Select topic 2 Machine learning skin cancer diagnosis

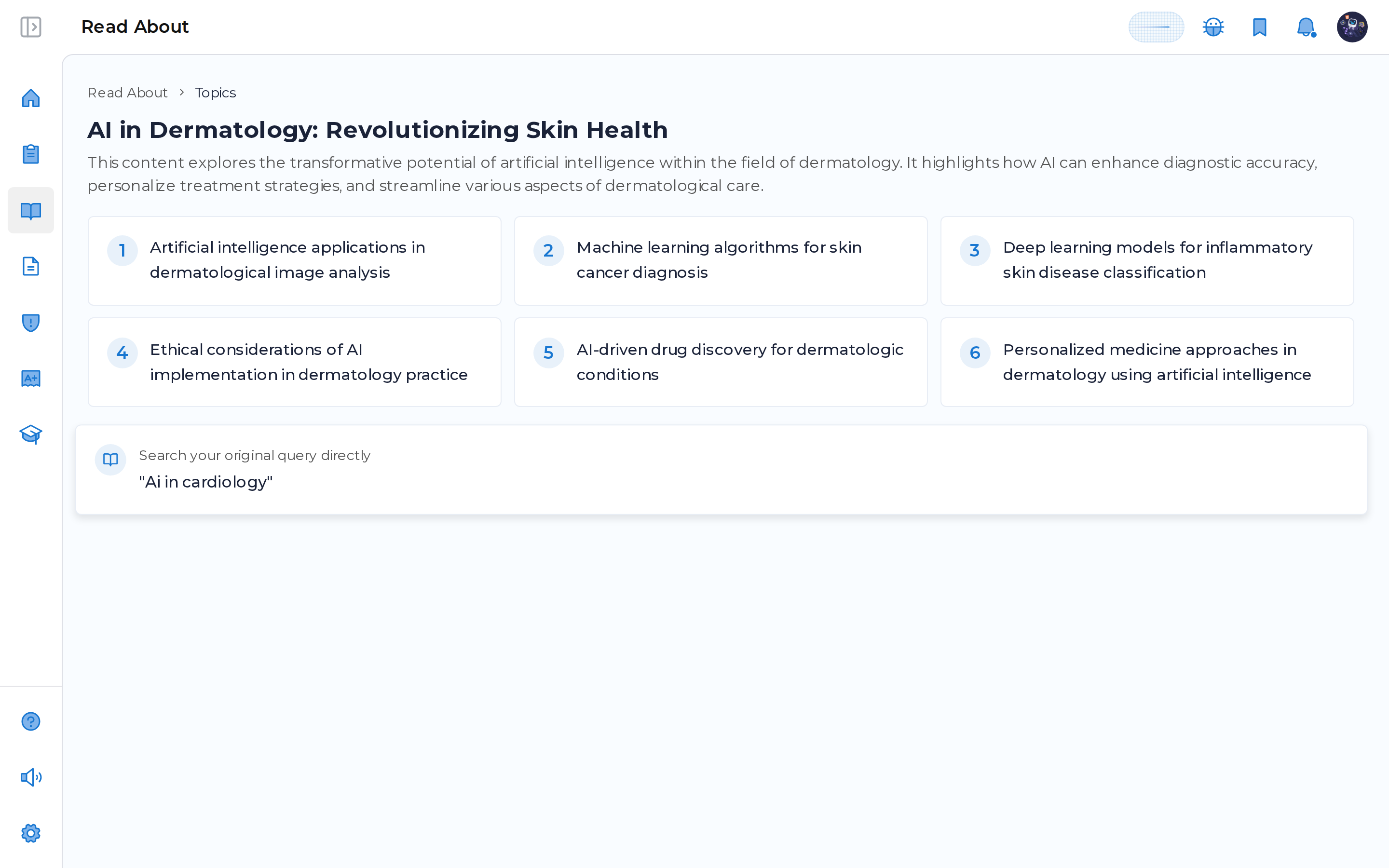[x=721, y=260]
